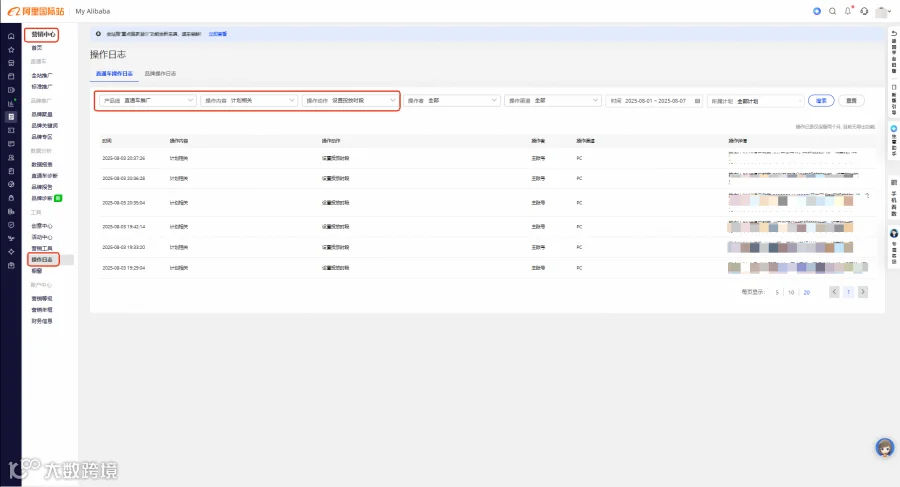Click the shield icon in the dark sidebar
900x487 pixels.
pos(11,225)
